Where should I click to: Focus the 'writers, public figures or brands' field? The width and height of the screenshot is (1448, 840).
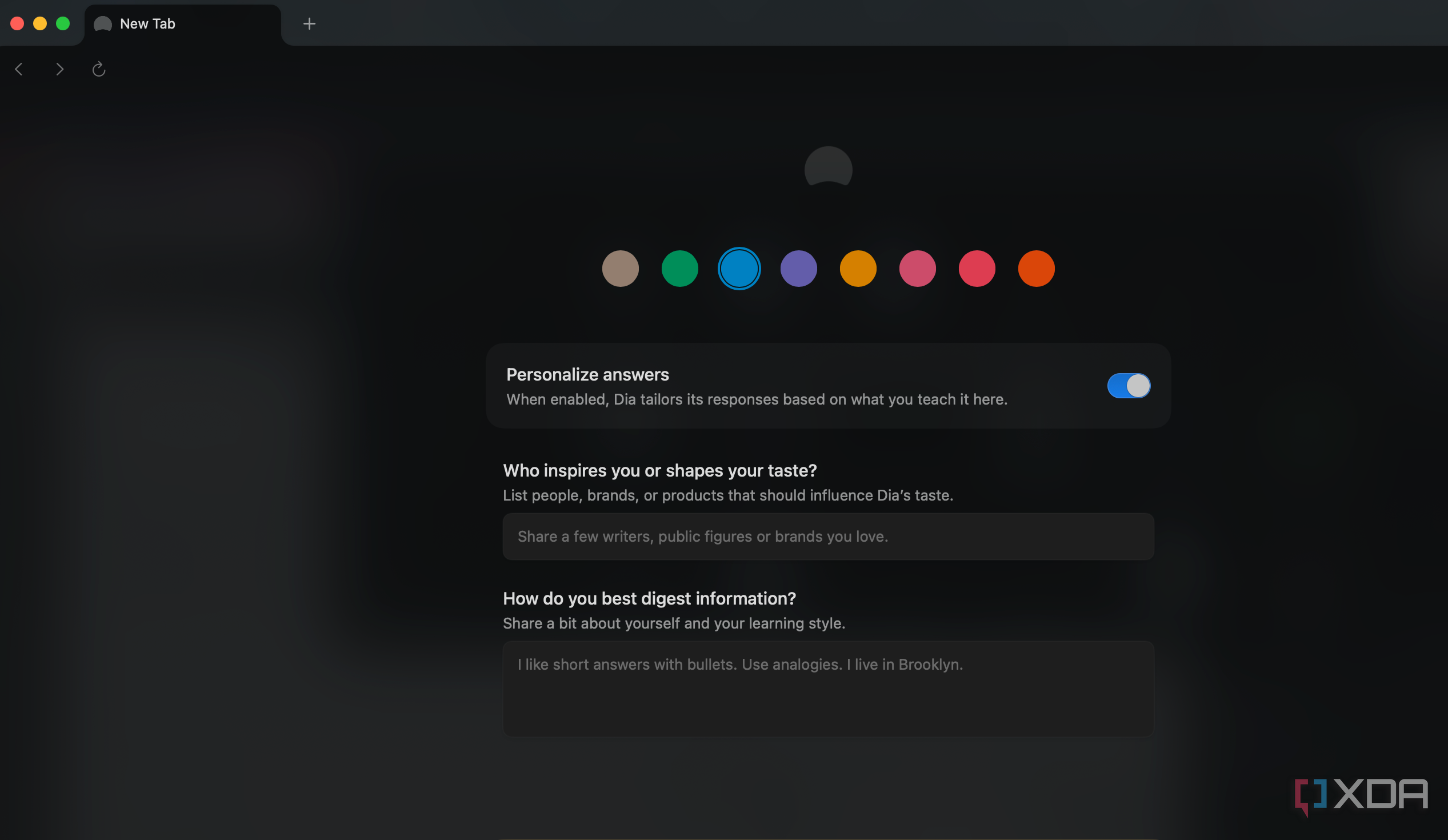point(828,537)
